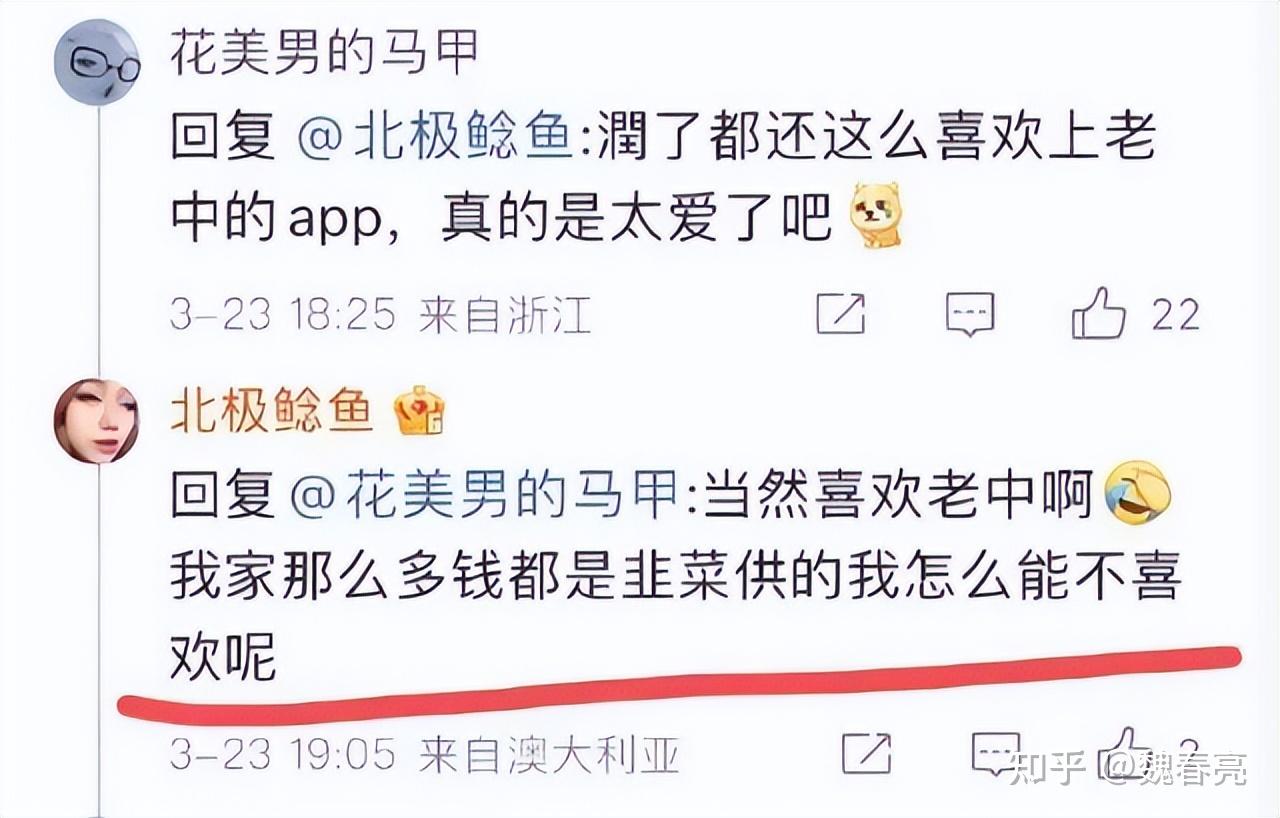Click the 花美男的马甲 username at top
Image resolution: width=1280 pixels, height=818 pixels.
(x=325, y=53)
